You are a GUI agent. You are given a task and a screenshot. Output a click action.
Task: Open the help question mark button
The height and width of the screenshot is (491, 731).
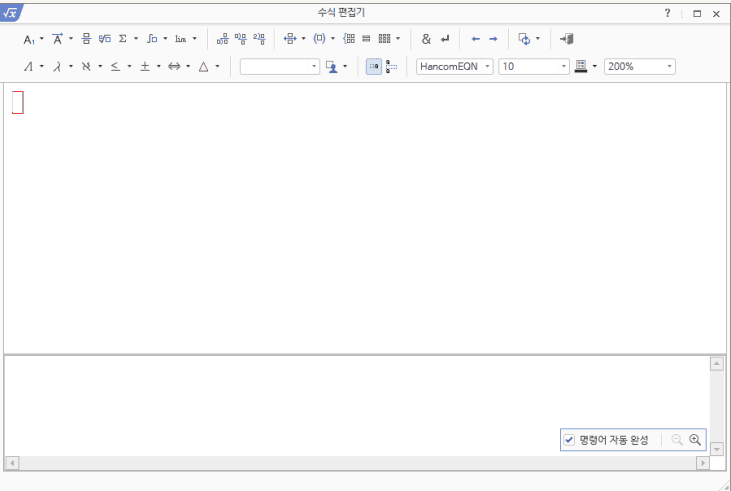pos(667,13)
